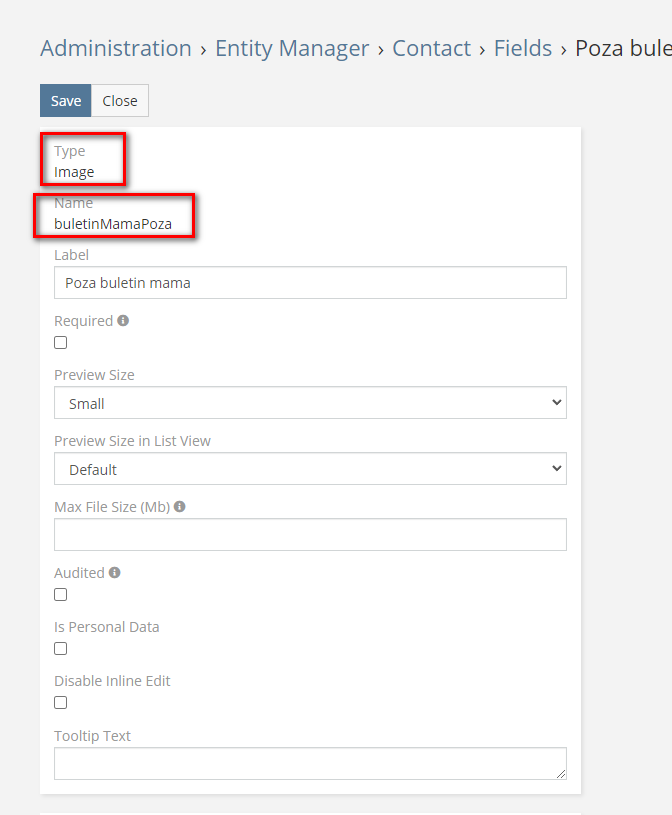Screen dimensions: 672x815
Task: Open the Preview Size dropdown
Action: pyautogui.click(x=310, y=403)
